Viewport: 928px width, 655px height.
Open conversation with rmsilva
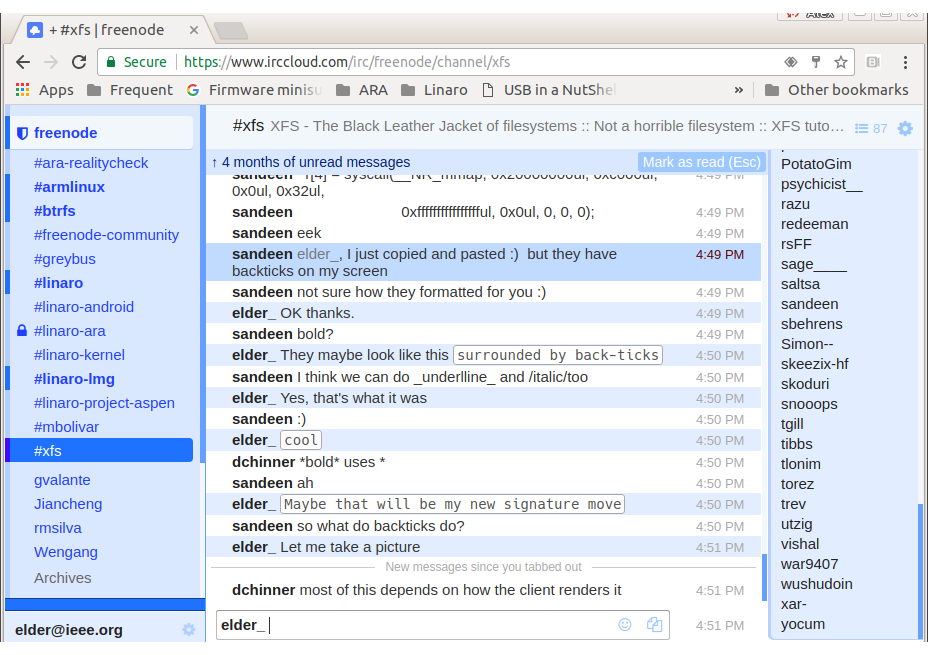click(x=57, y=528)
